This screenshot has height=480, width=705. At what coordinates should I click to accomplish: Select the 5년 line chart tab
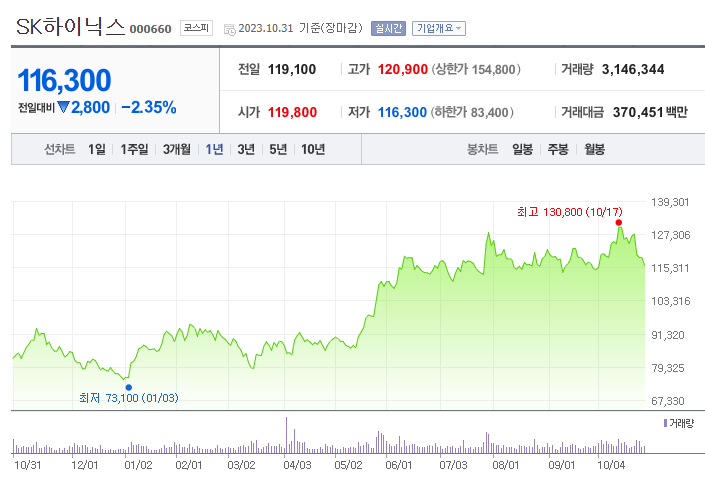click(x=278, y=149)
